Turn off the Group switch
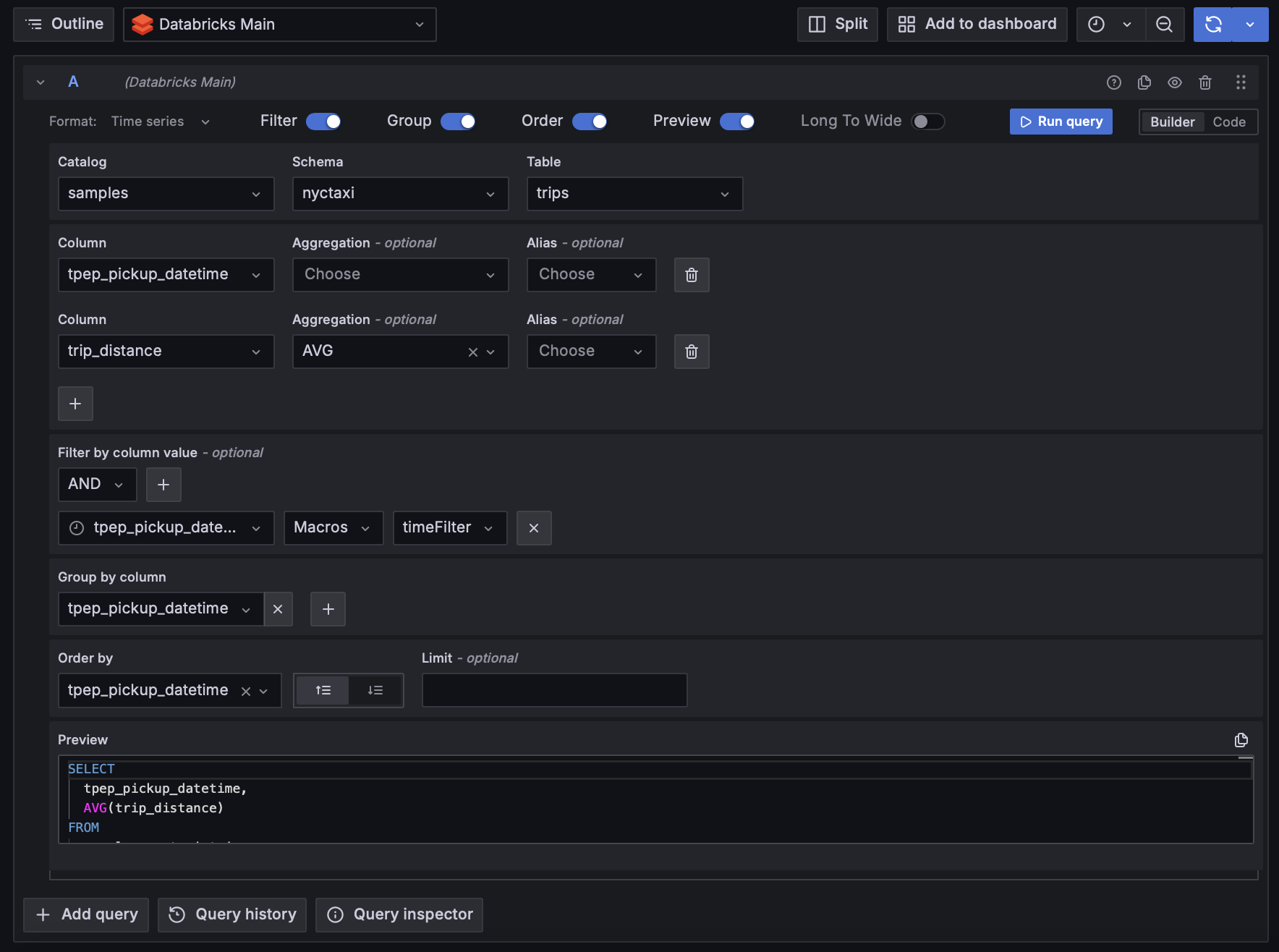 (x=458, y=122)
